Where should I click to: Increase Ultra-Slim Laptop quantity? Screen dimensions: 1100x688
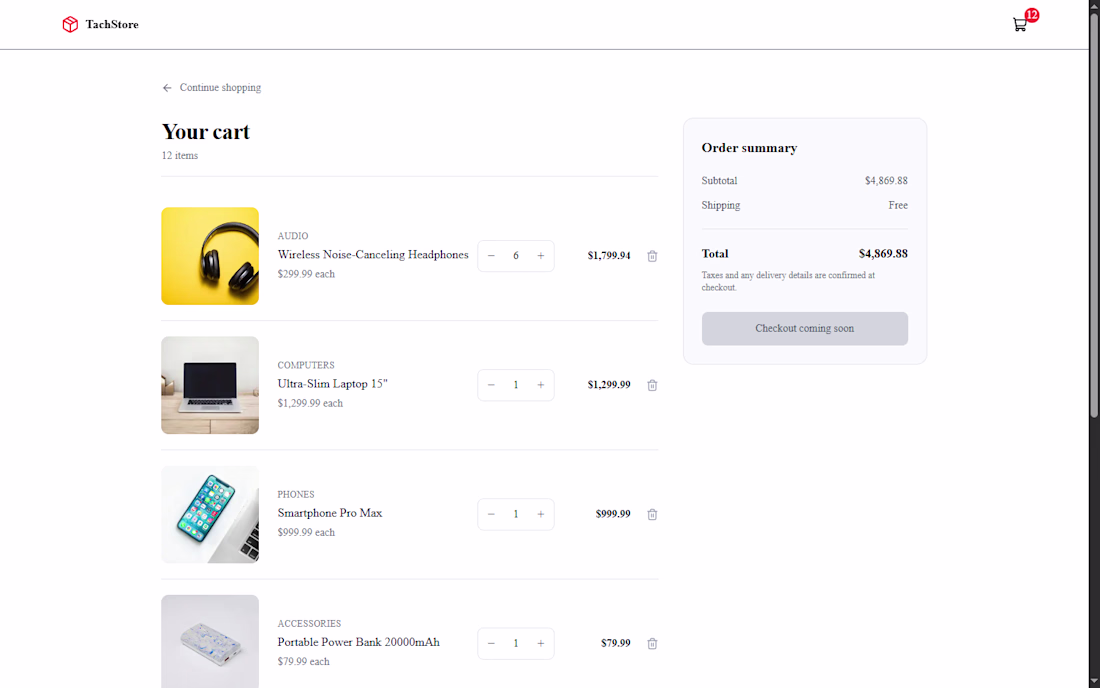click(x=540, y=385)
